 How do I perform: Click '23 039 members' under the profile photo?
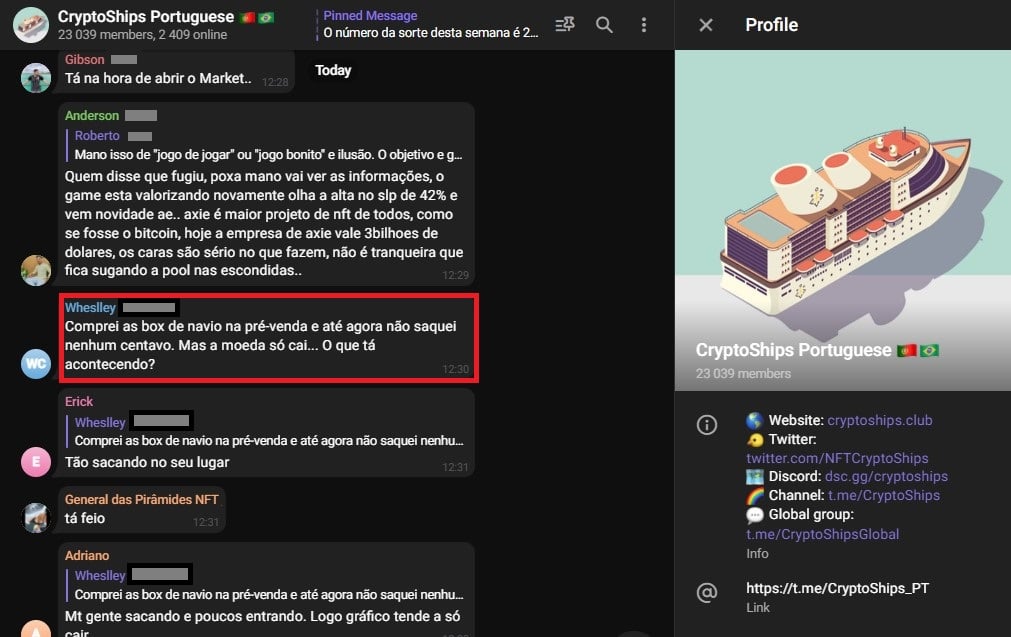point(743,373)
